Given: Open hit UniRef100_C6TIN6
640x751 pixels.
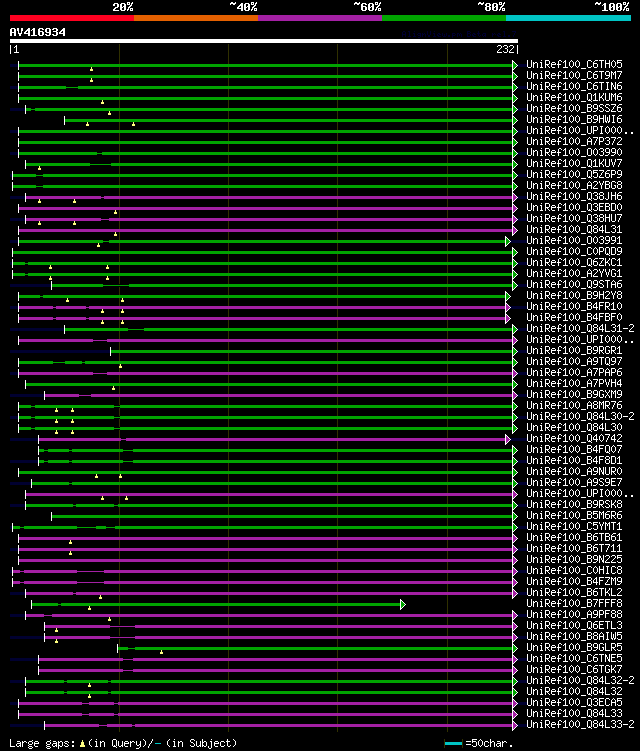Looking at the screenshot, I should pyautogui.click(x=574, y=86).
